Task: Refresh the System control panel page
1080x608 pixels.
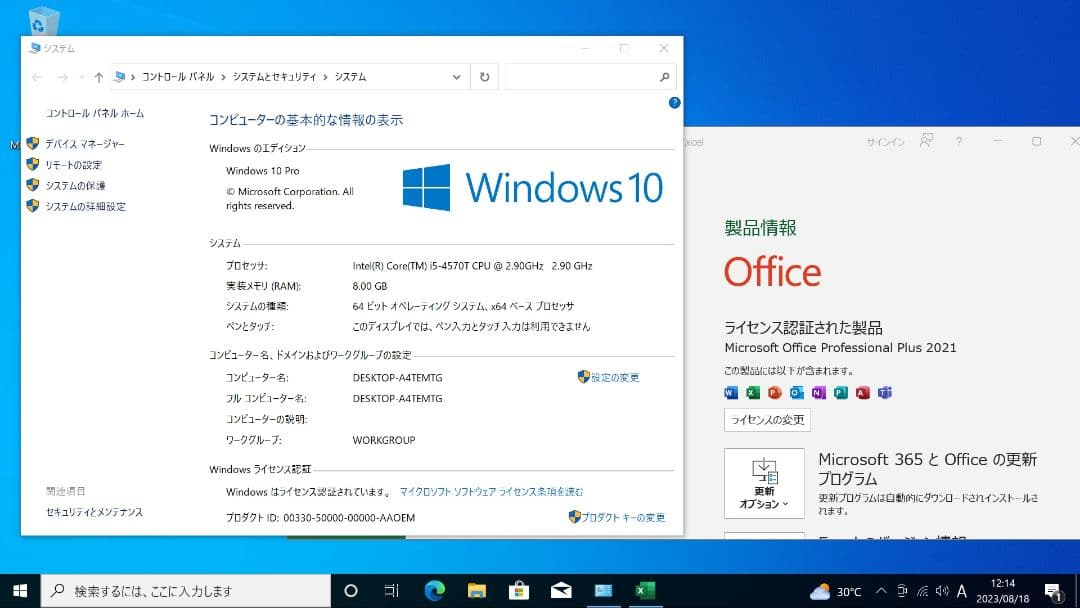Action: click(484, 77)
